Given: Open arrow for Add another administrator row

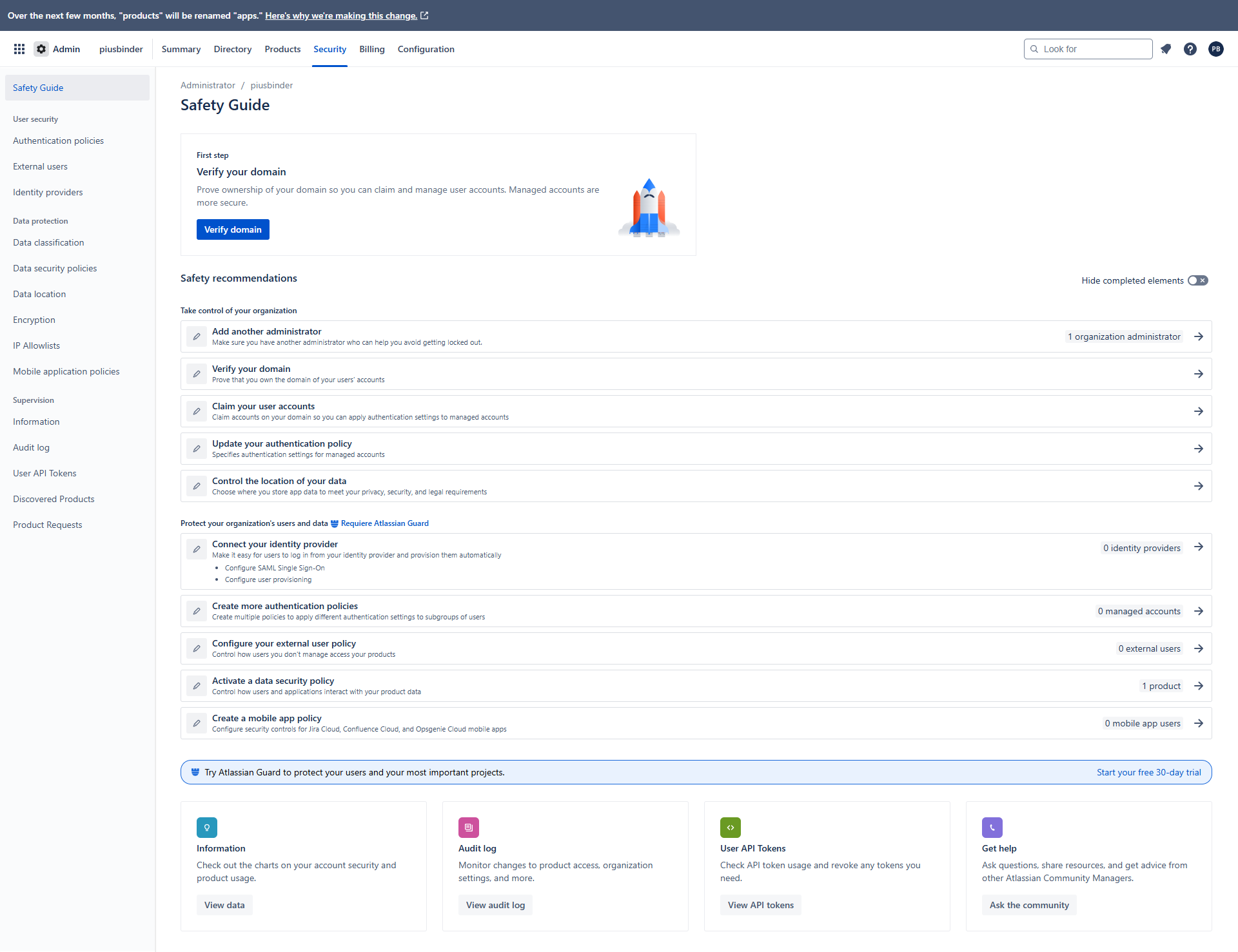Looking at the screenshot, I should point(1199,336).
